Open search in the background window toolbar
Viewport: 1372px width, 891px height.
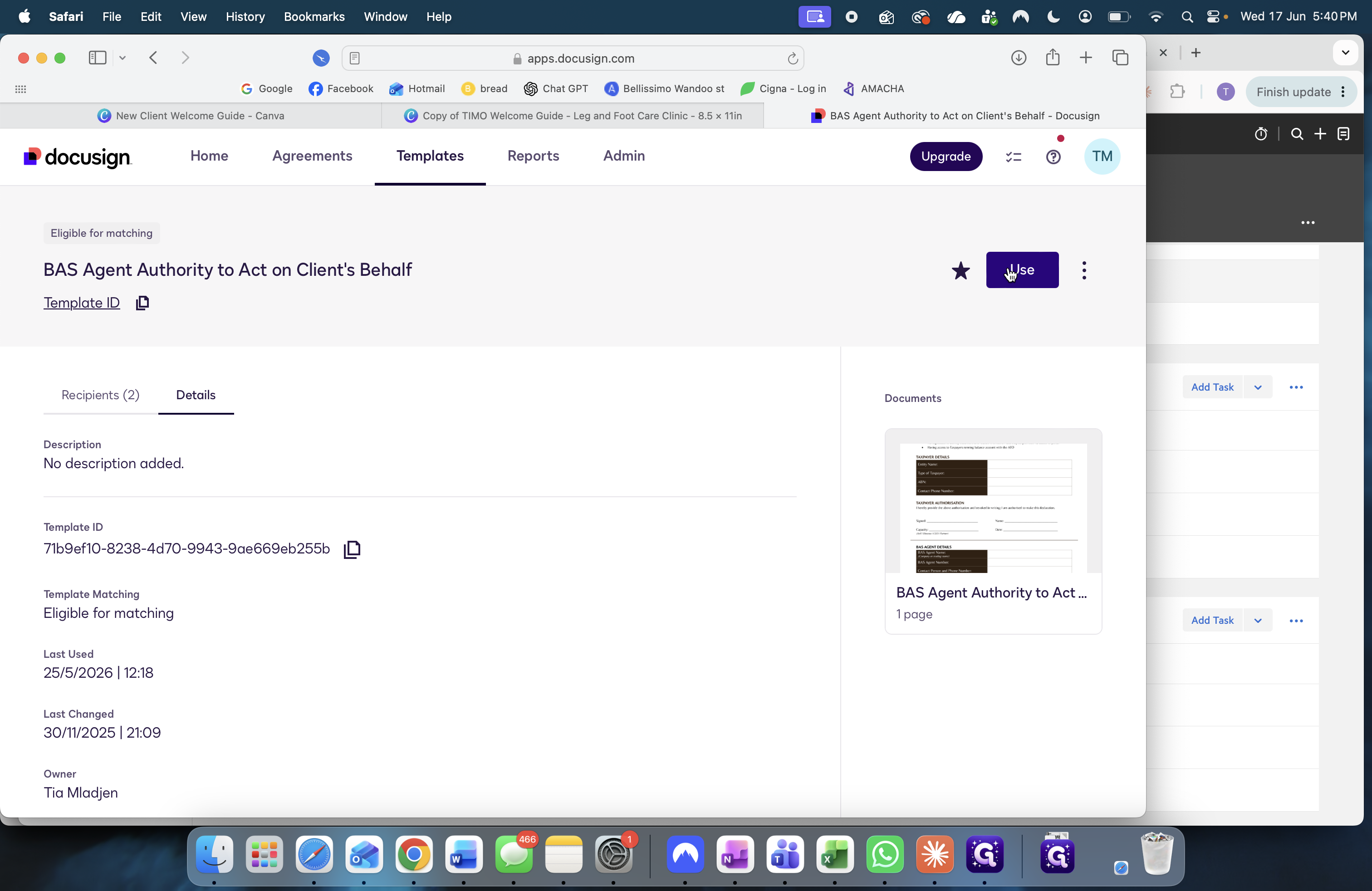tap(1297, 134)
